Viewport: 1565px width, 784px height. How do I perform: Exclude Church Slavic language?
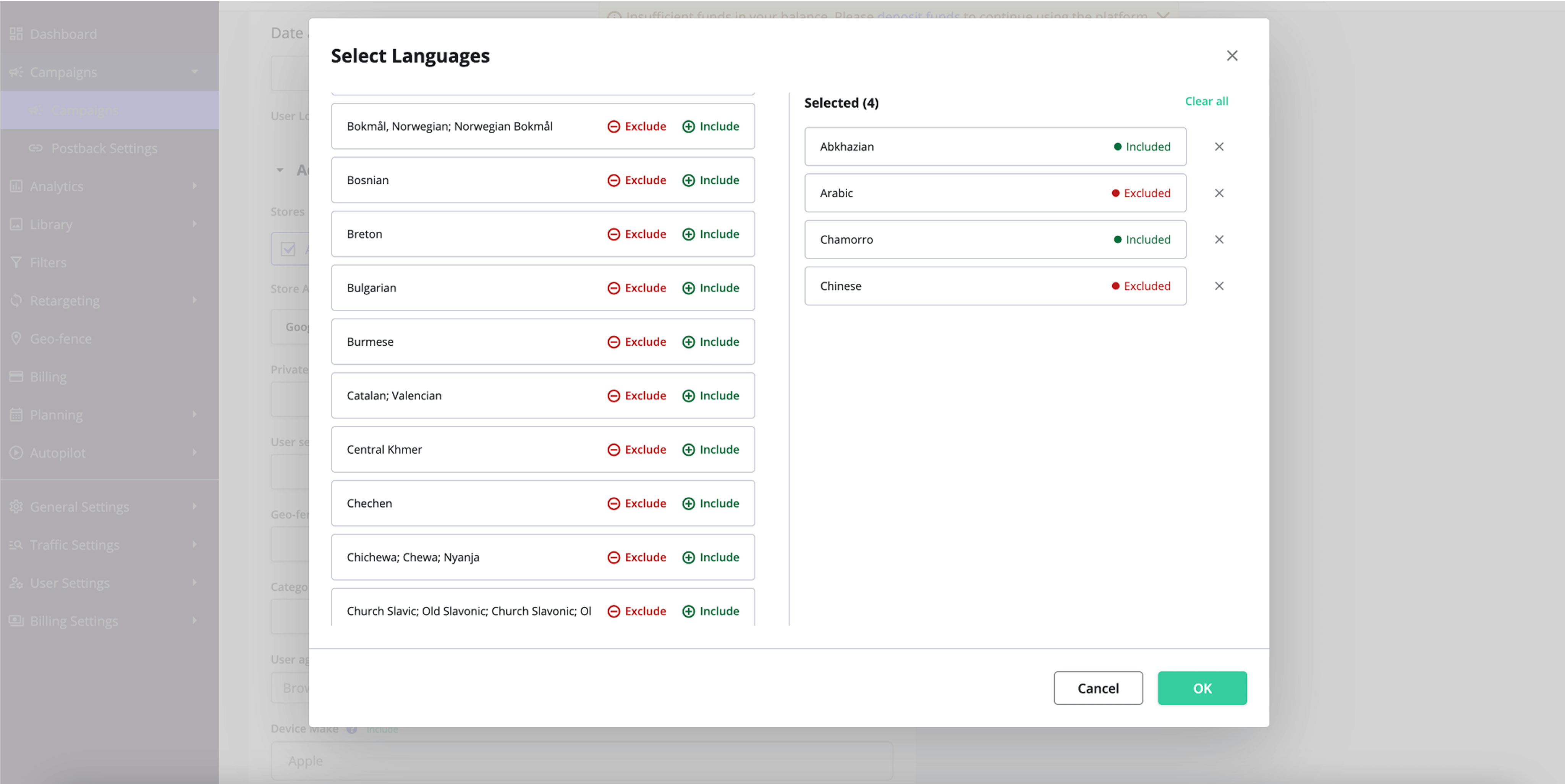[637, 611]
